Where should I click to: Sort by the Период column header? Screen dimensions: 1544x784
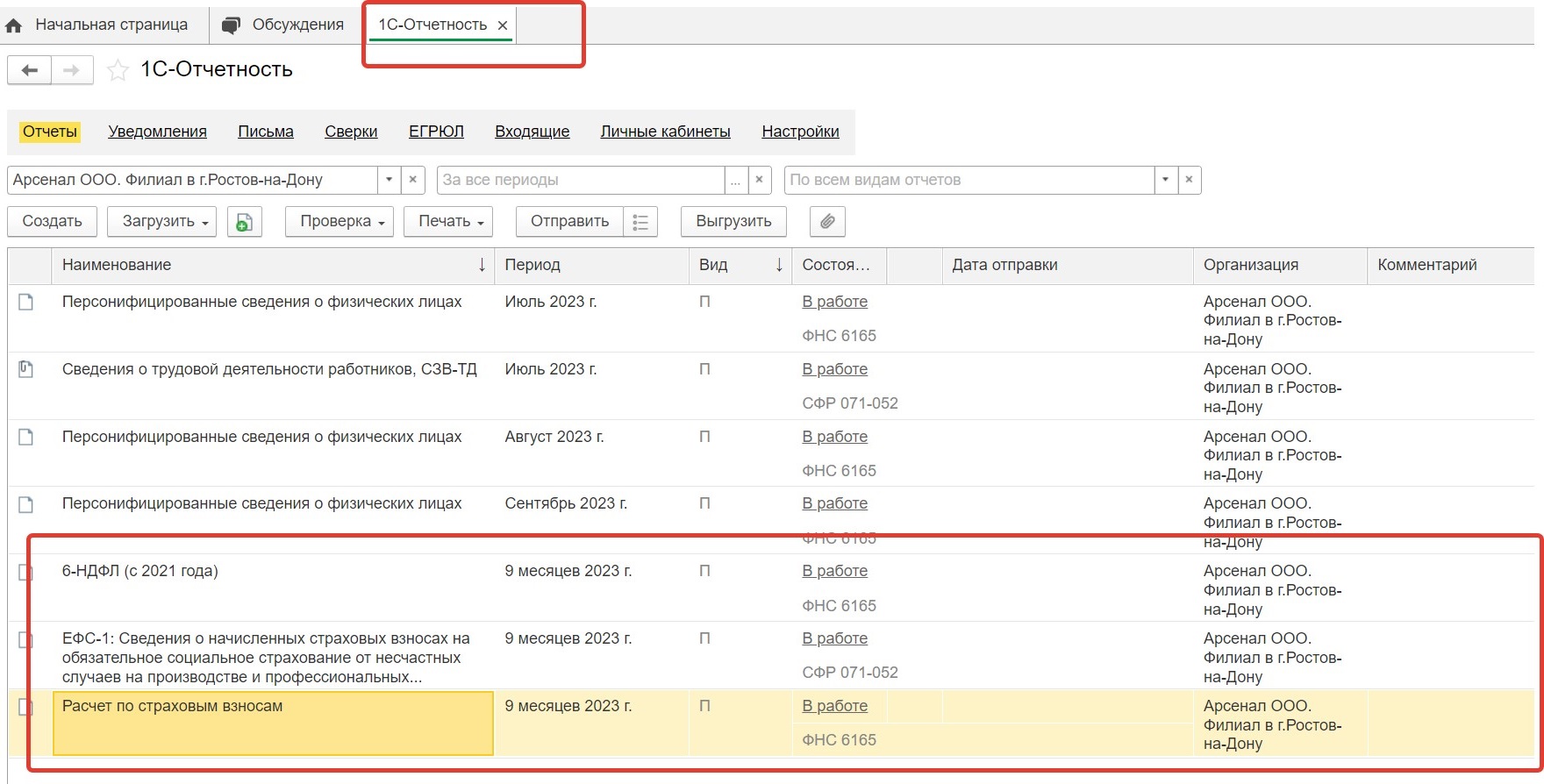tap(592, 266)
